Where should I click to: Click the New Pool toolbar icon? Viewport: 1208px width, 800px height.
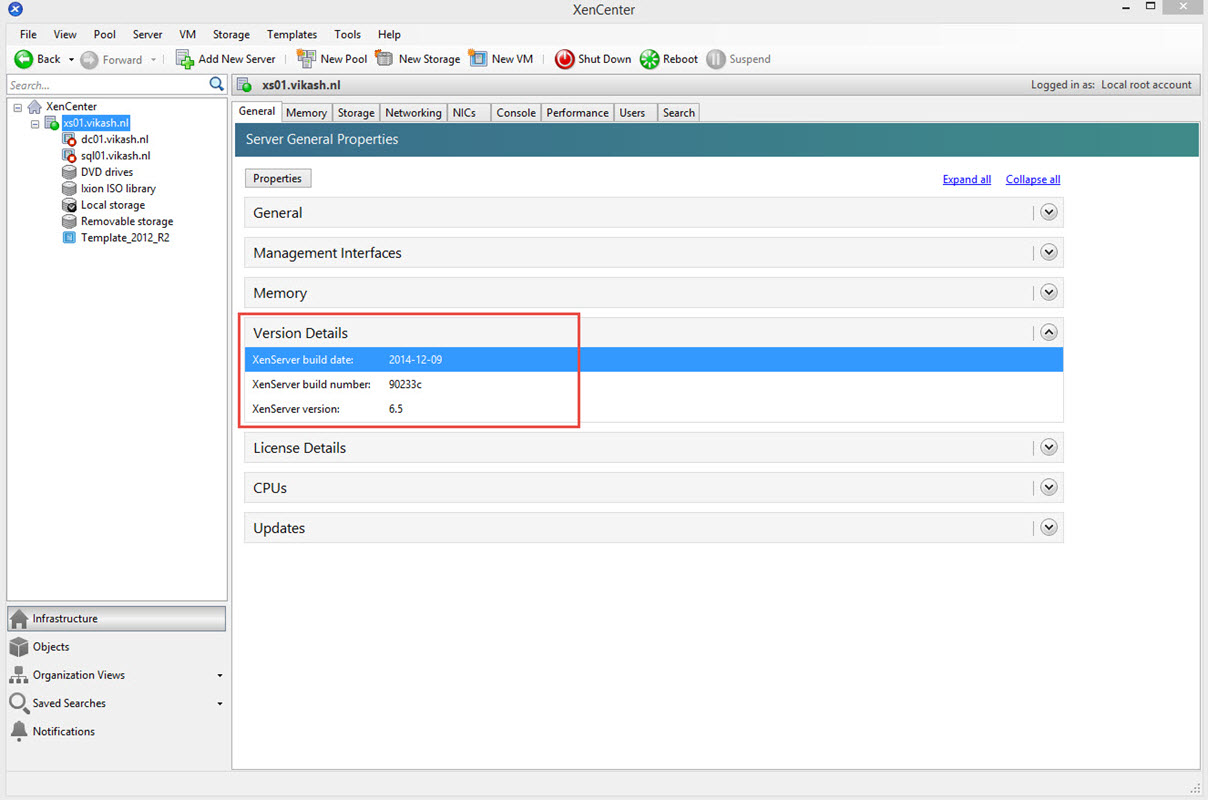[306, 59]
